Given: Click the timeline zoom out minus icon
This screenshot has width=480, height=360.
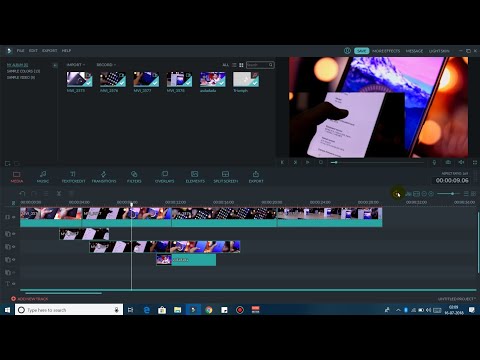Looking at the screenshot, I should [x=424, y=194].
